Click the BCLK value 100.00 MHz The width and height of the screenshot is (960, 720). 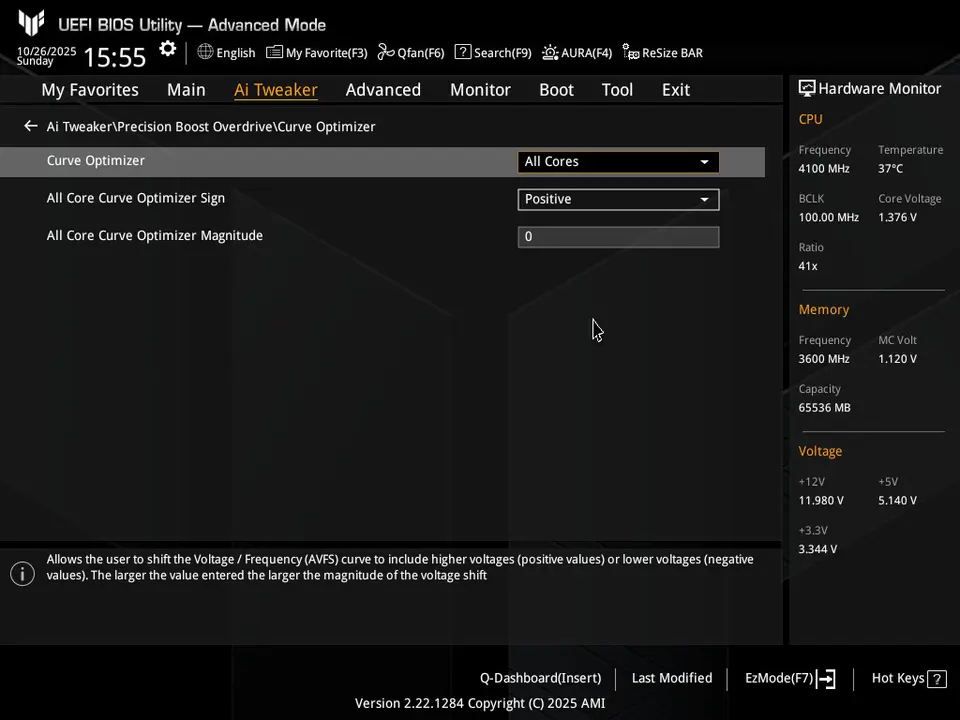click(x=828, y=217)
